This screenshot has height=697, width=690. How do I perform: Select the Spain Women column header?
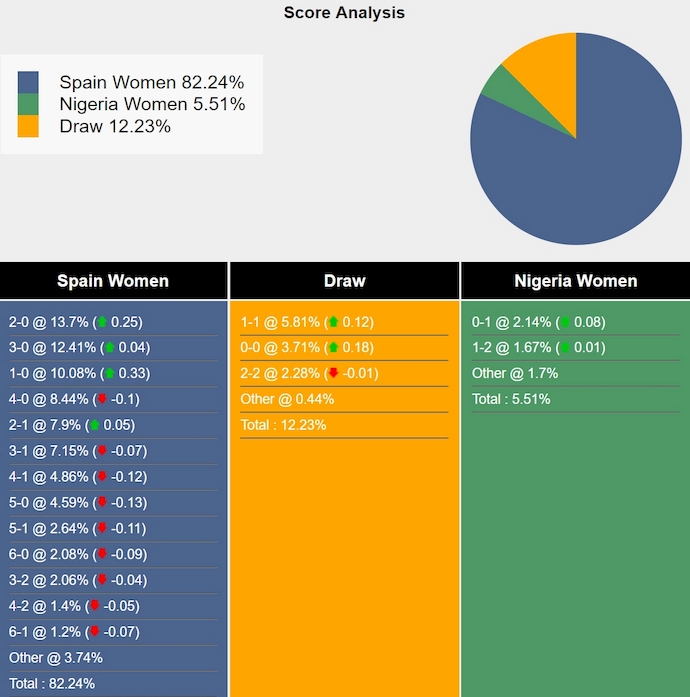pos(113,281)
